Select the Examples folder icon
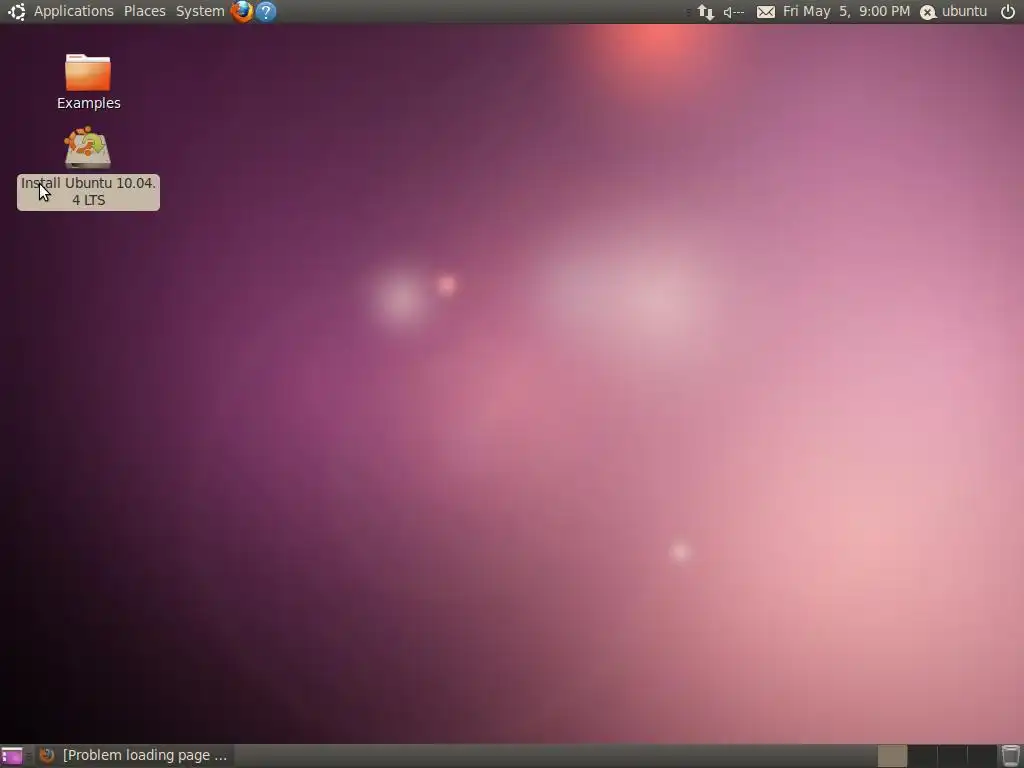Image resolution: width=1024 pixels, height=768 pixels. point(88,72)
